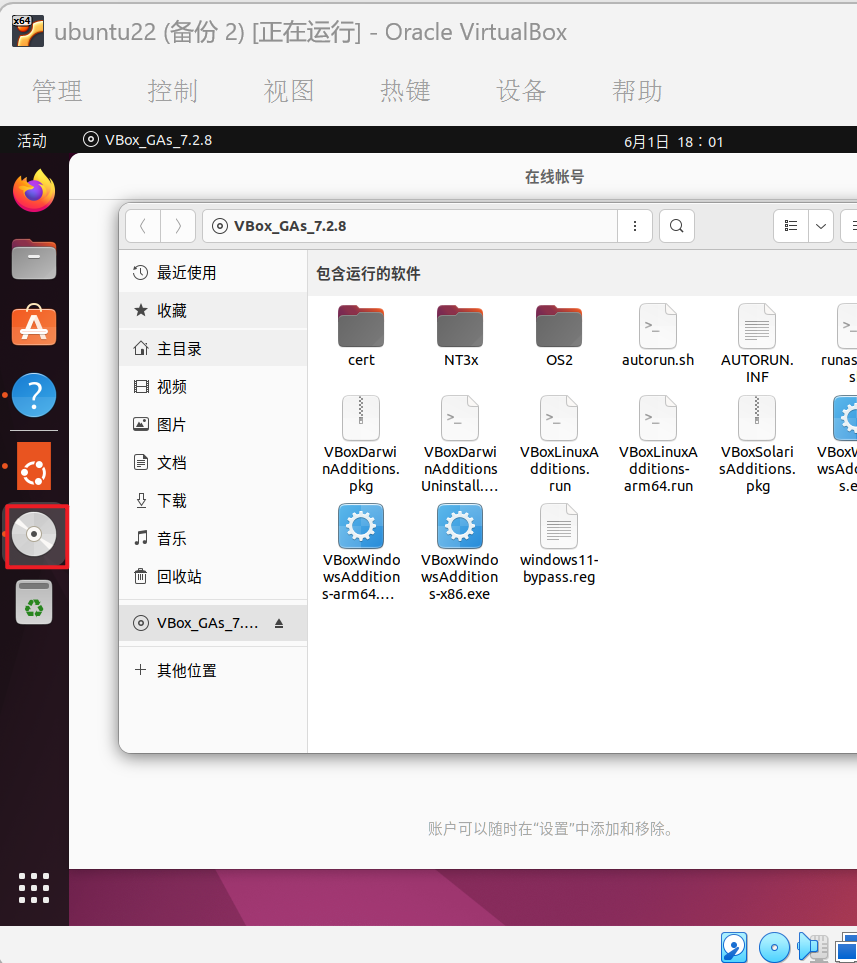The image size is (857, 963).
Task: Open 设备 menu in VirtualBox
Action: (521, 91)
